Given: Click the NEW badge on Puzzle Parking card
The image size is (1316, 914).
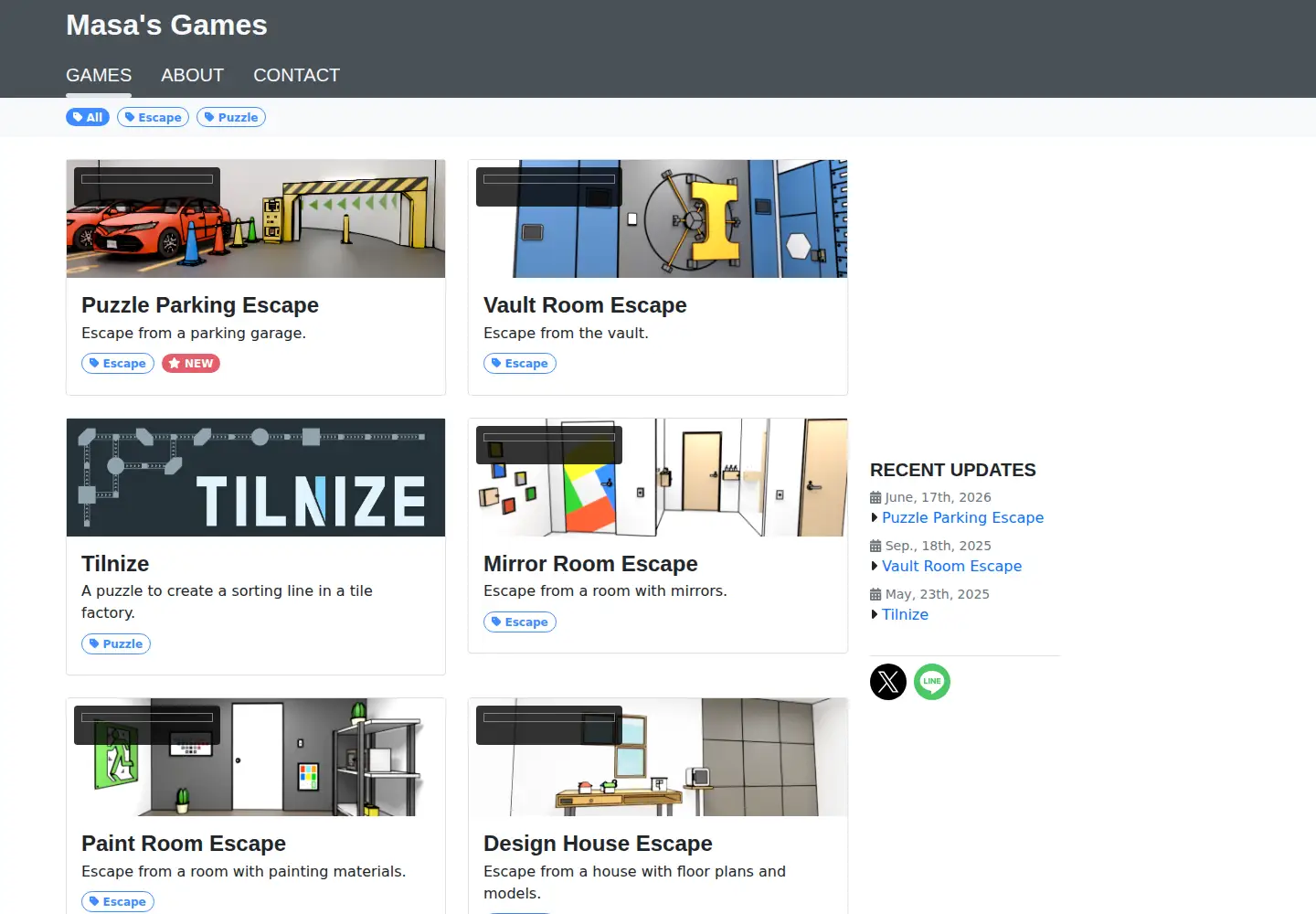Looking at the screenshot, I should (x=191, y=364).
